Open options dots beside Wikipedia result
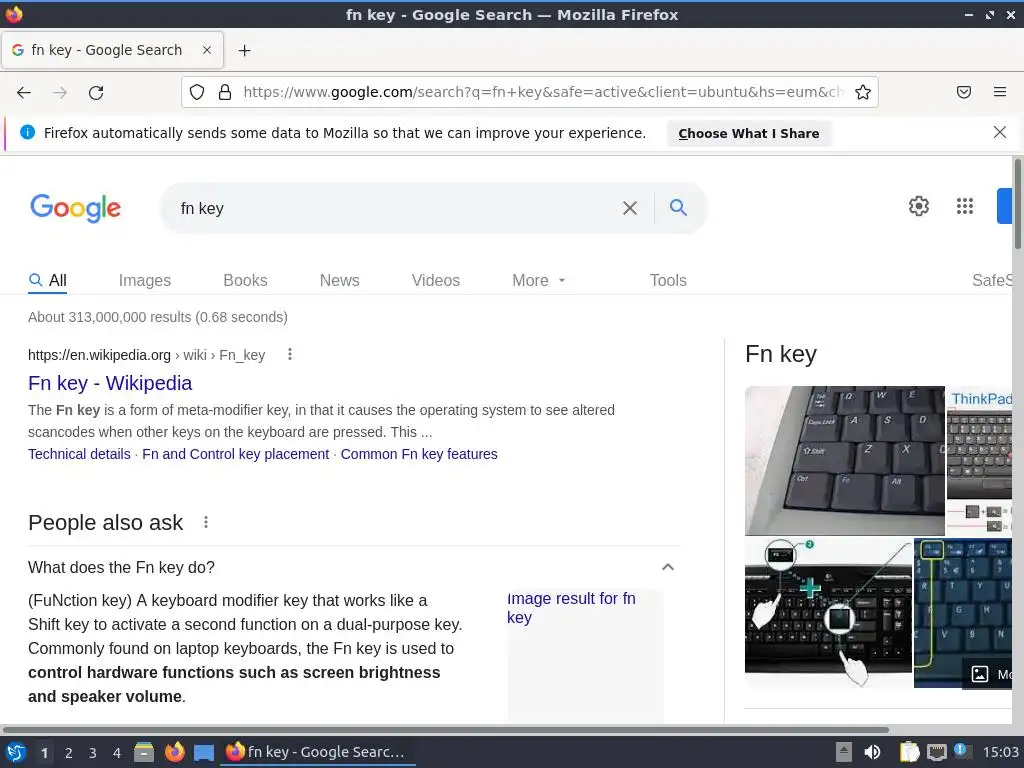The height and width of the screenshot is (768, 1024). click(x=289, y=355)
